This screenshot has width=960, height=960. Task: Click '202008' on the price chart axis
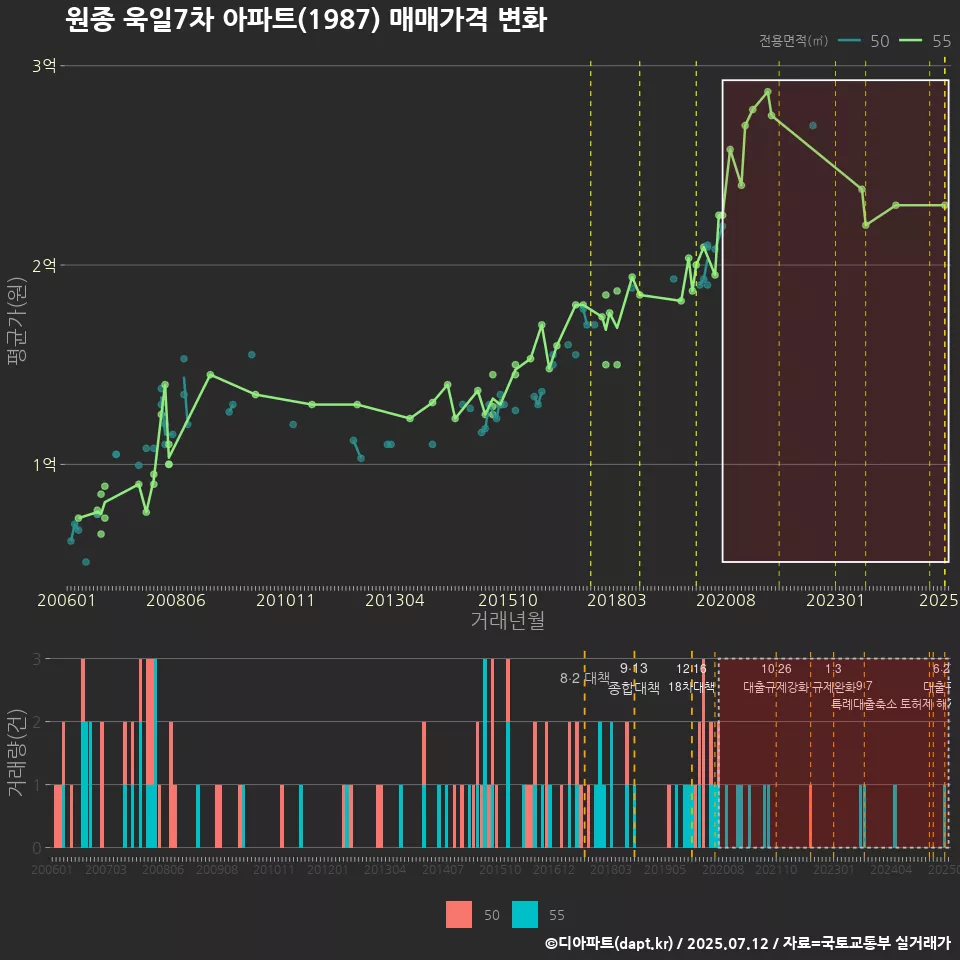pyautogui.click(x=726, y=600)
